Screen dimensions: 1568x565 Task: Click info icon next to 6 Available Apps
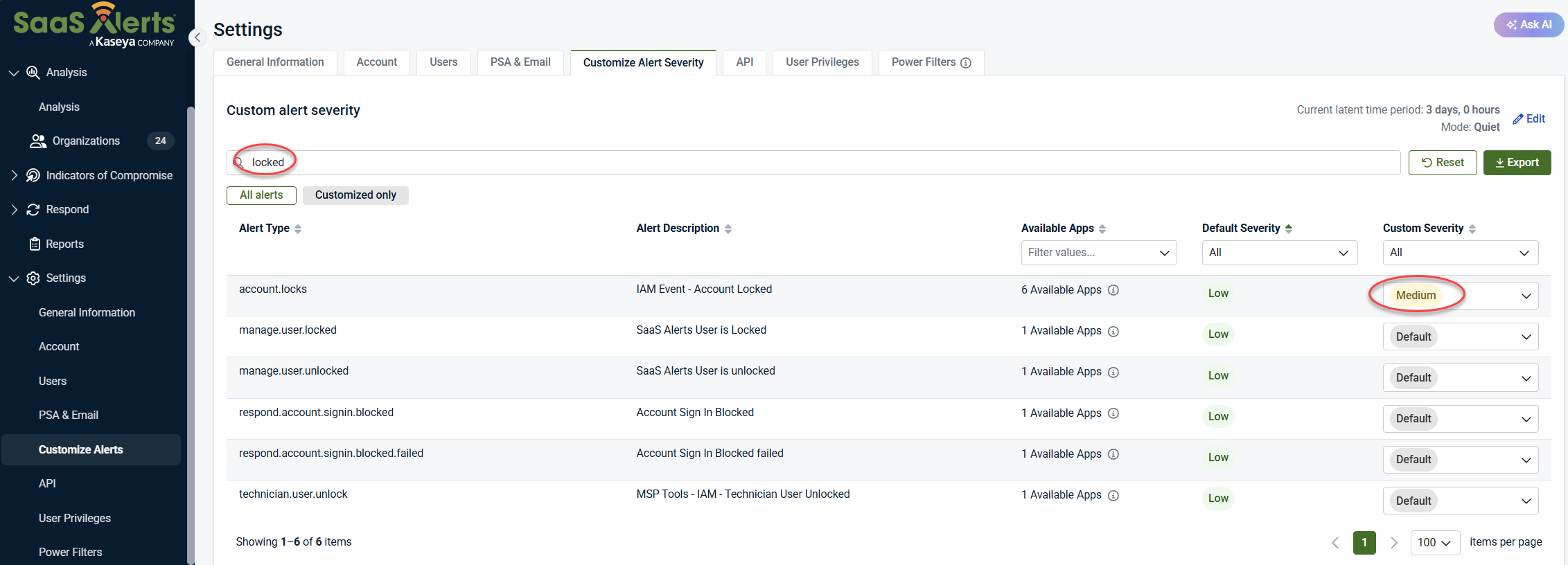1113,290
